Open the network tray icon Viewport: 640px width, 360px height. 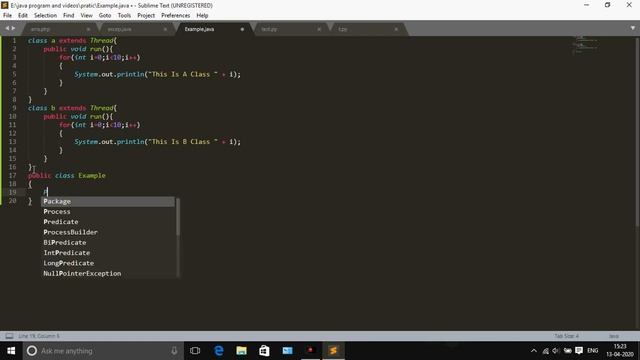pos(546,351)
